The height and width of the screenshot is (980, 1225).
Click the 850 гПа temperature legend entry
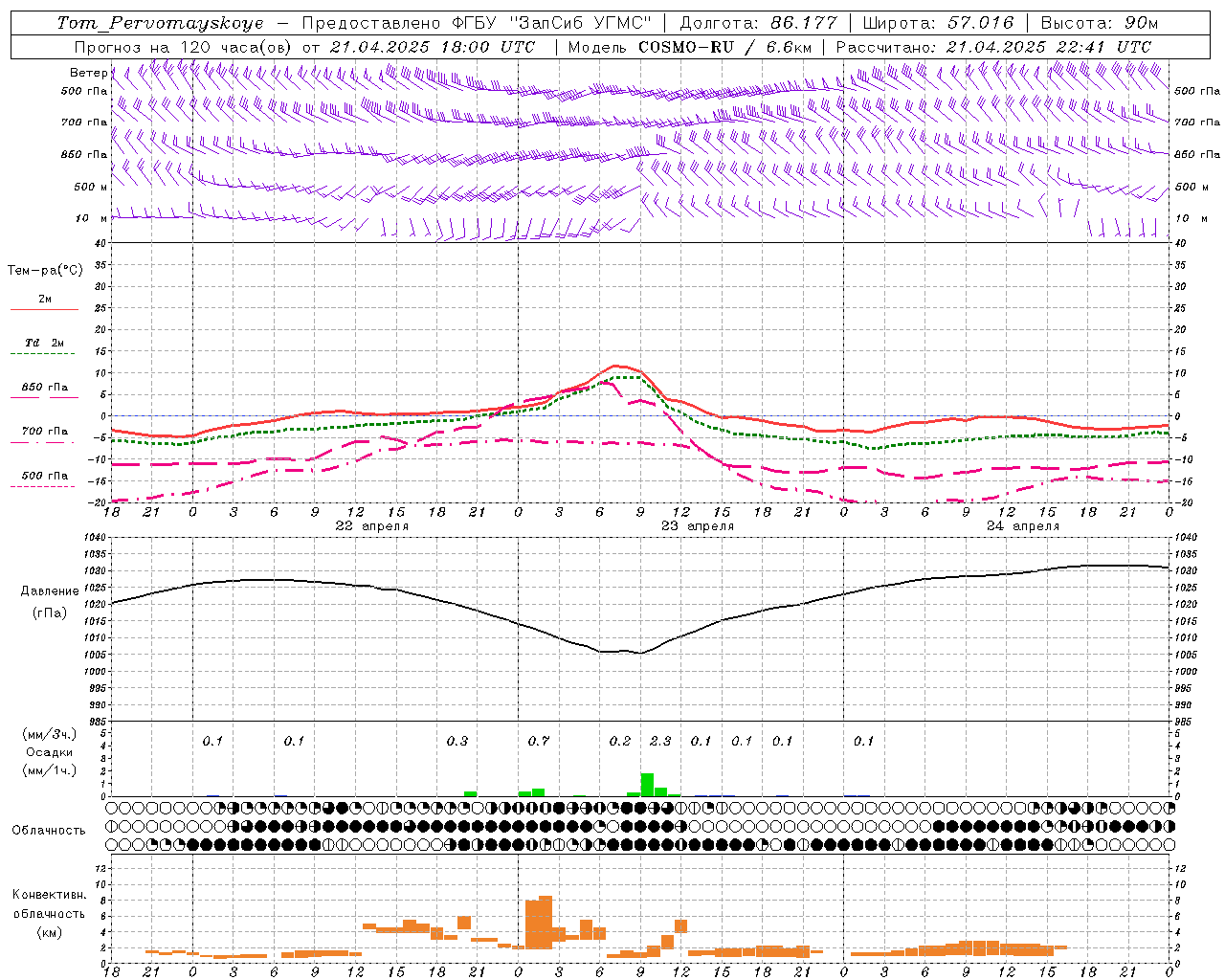click(x=44, y=388)
